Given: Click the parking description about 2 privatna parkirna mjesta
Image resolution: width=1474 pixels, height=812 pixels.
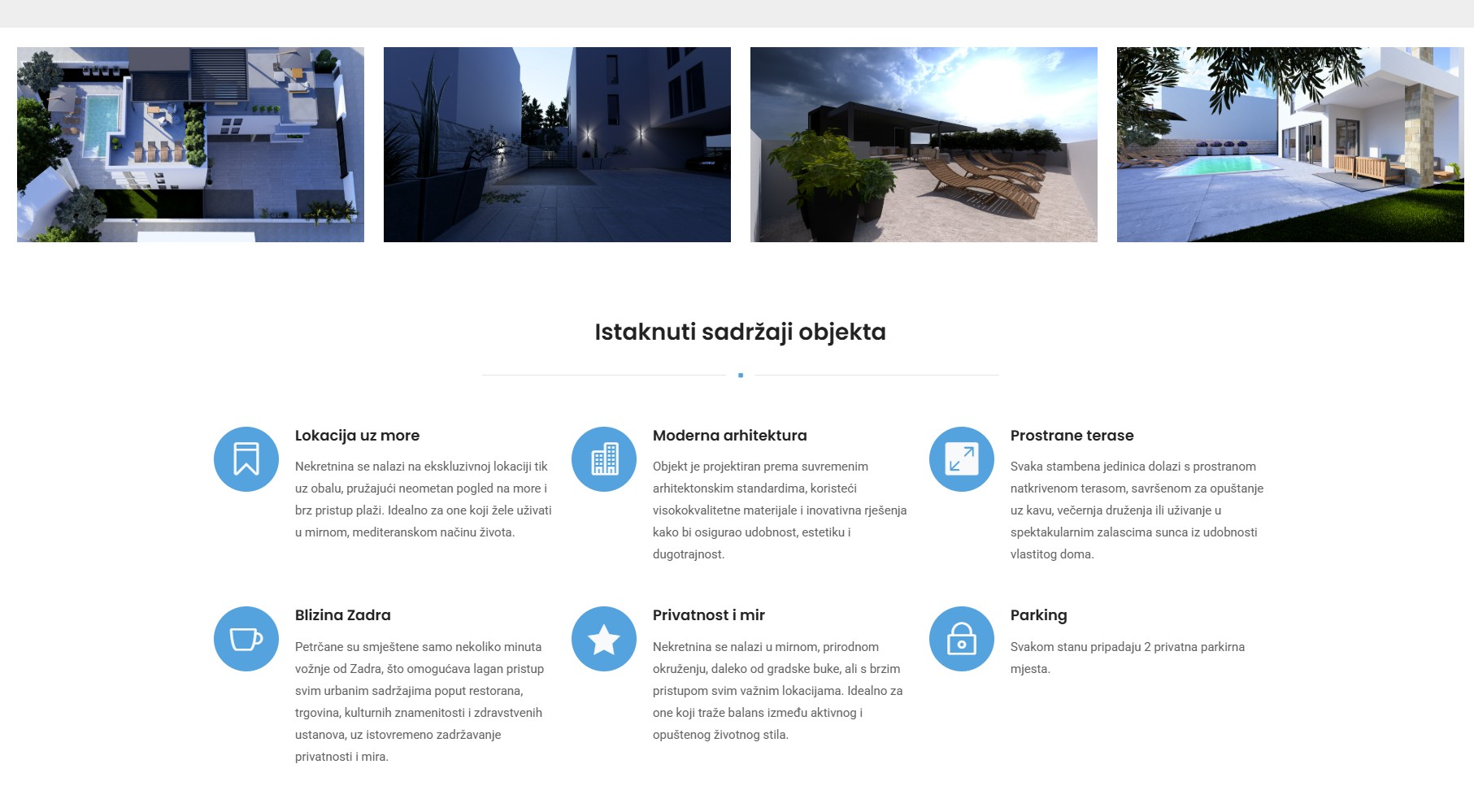Looking at the screenshot, I should coord(1127,658).
